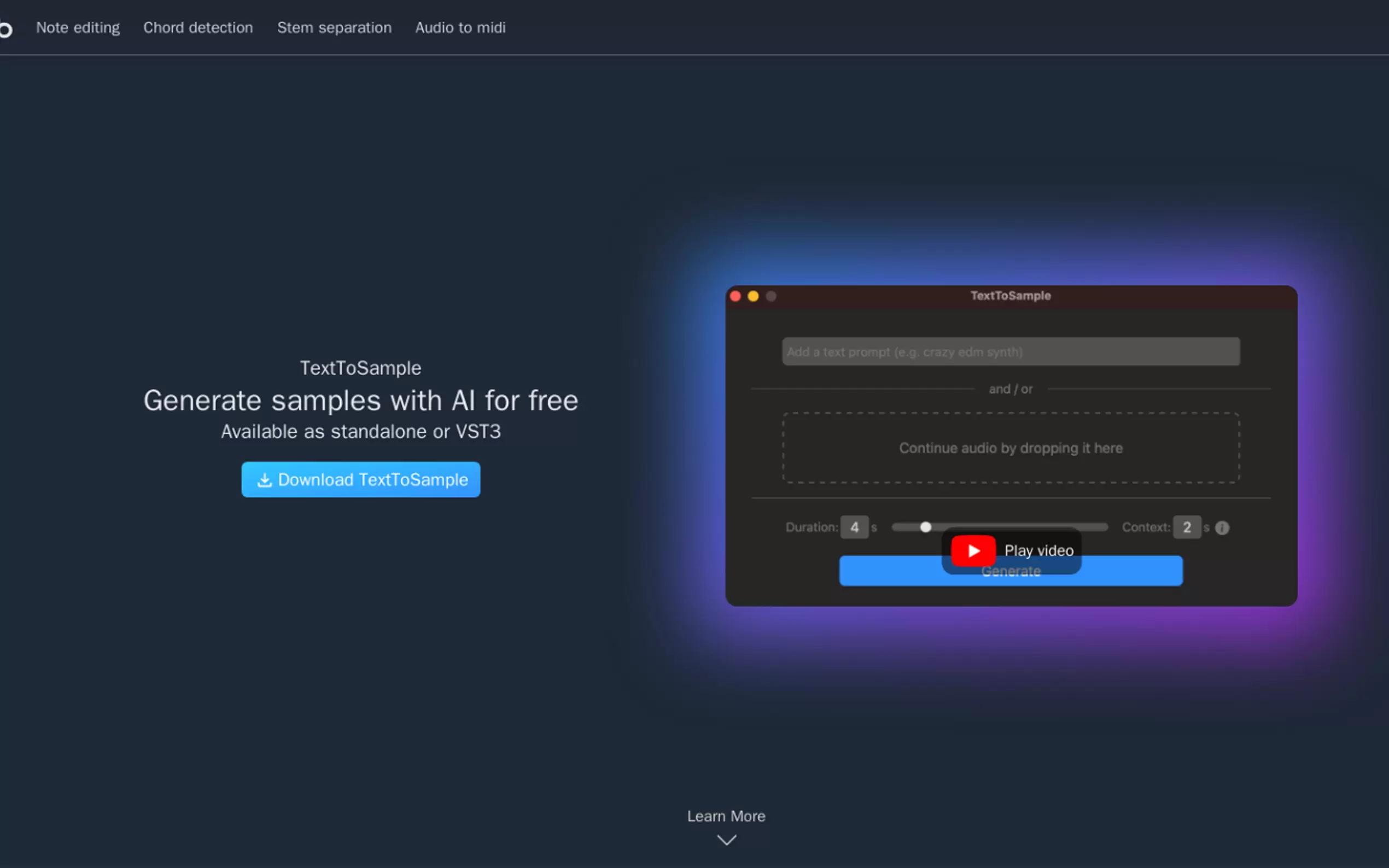Click the gray maximize window dot

coord(771,296)
